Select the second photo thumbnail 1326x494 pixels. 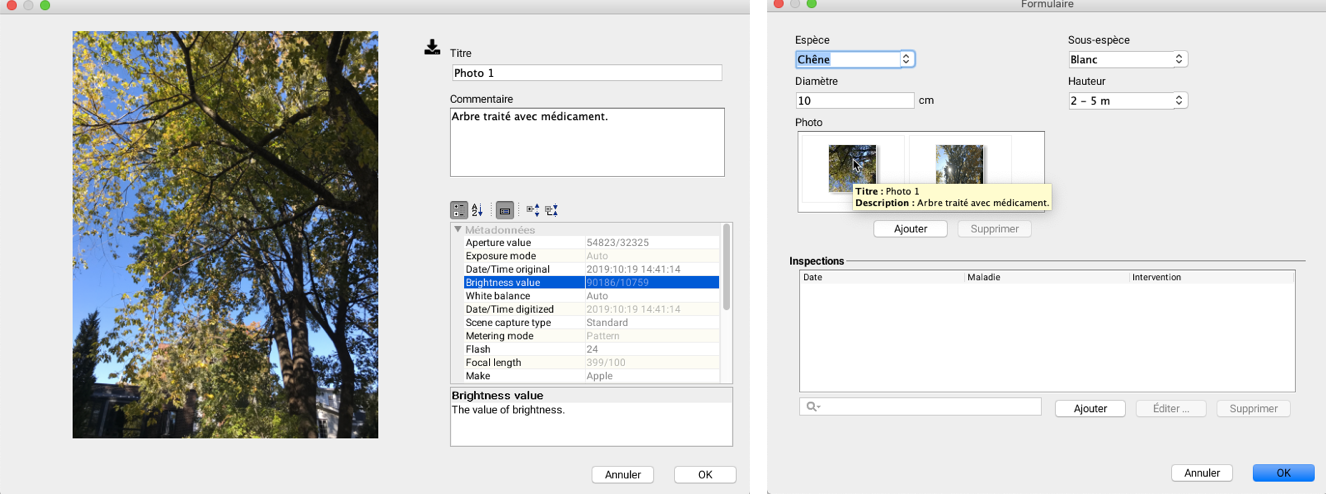point(959,167)
